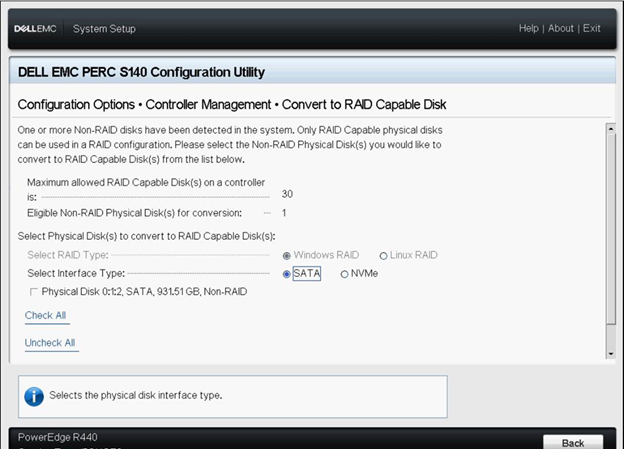Click the System Setup title

click(104, 29)
